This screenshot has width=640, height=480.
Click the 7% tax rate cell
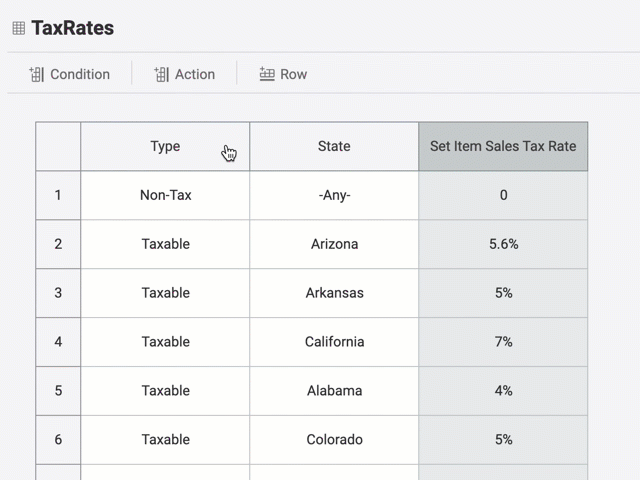(x=503, y=342)
